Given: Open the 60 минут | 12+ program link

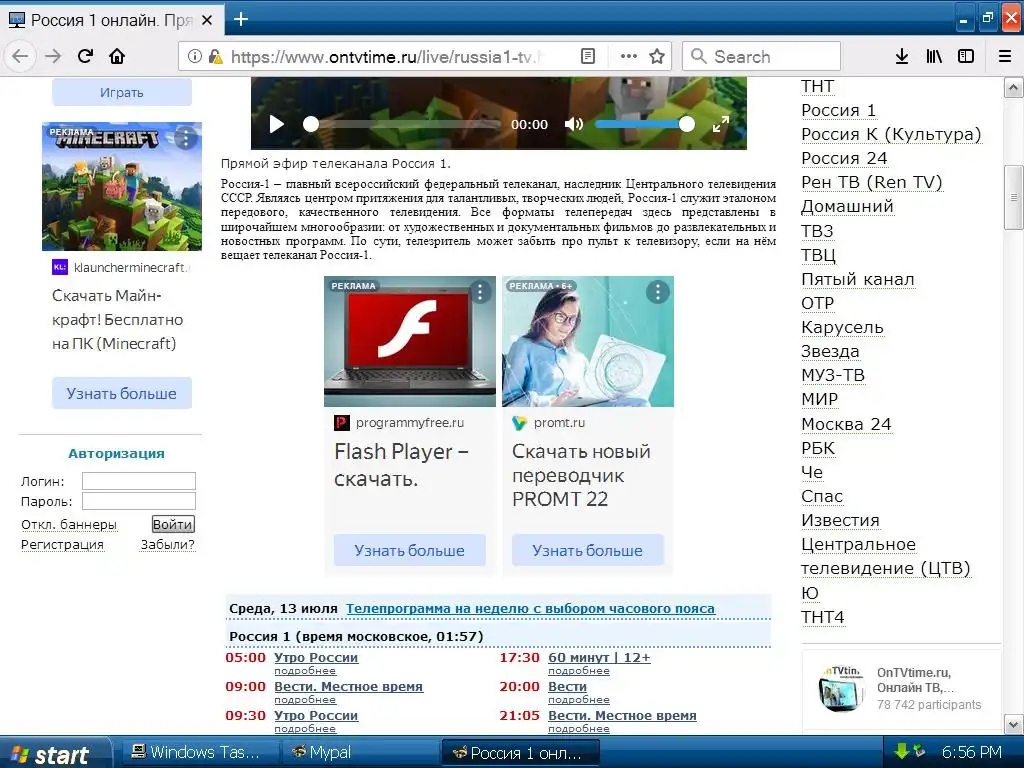Looking at the screenshot, I should pos(599,658).
